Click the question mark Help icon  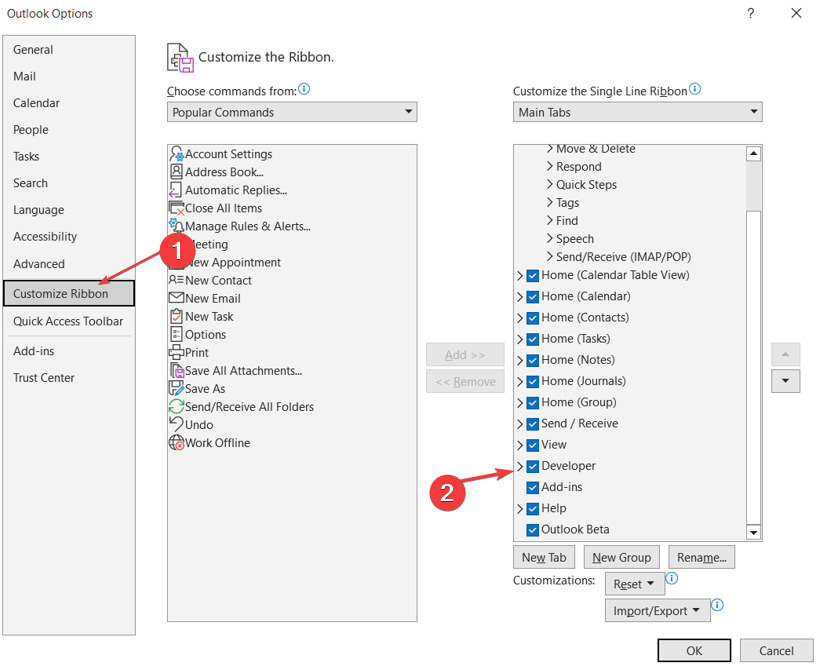tap(750, 14)
